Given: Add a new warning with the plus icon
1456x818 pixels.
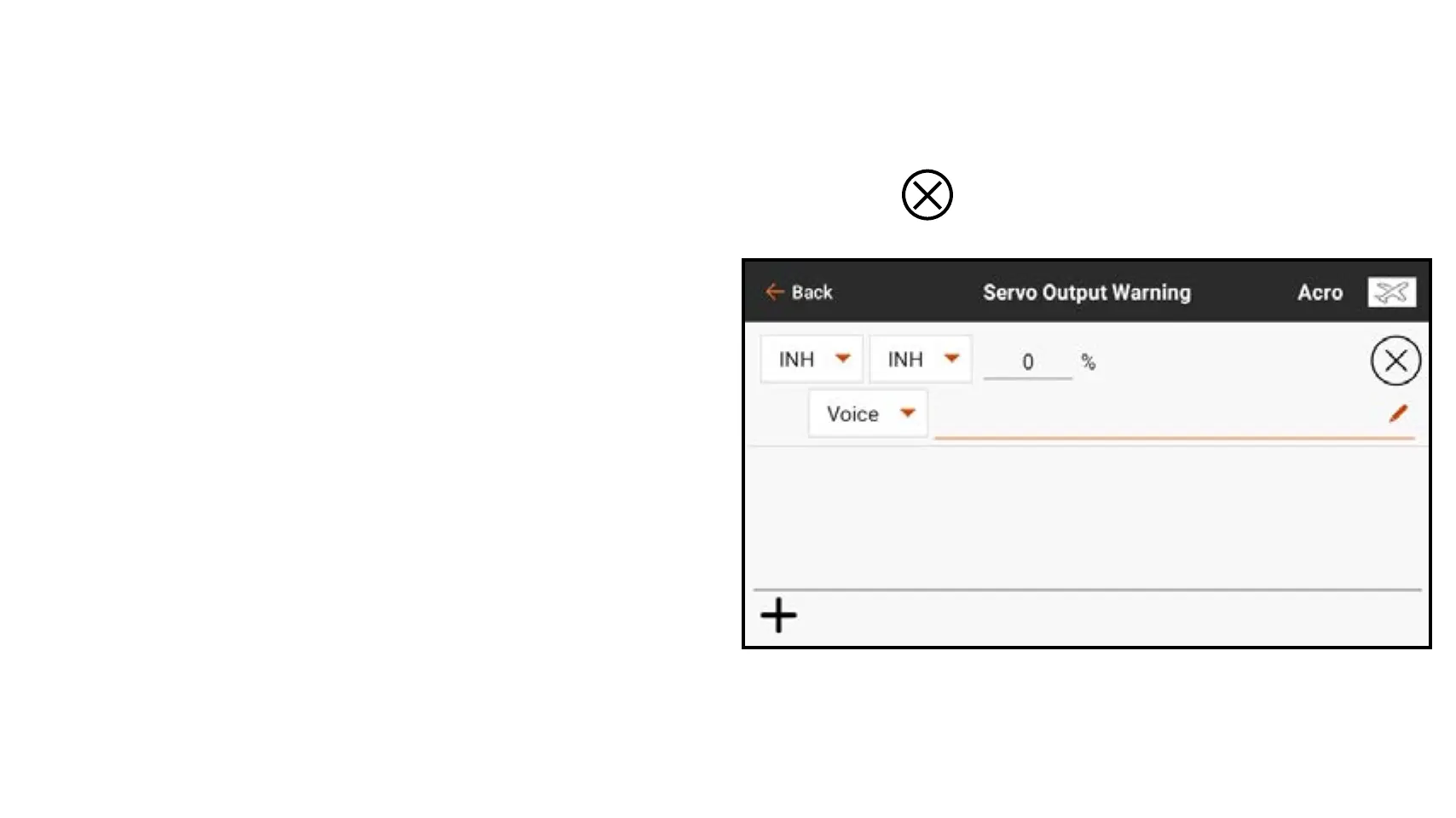Looking at the screenshot, I should pyautogui.click(x=778, y=615).
